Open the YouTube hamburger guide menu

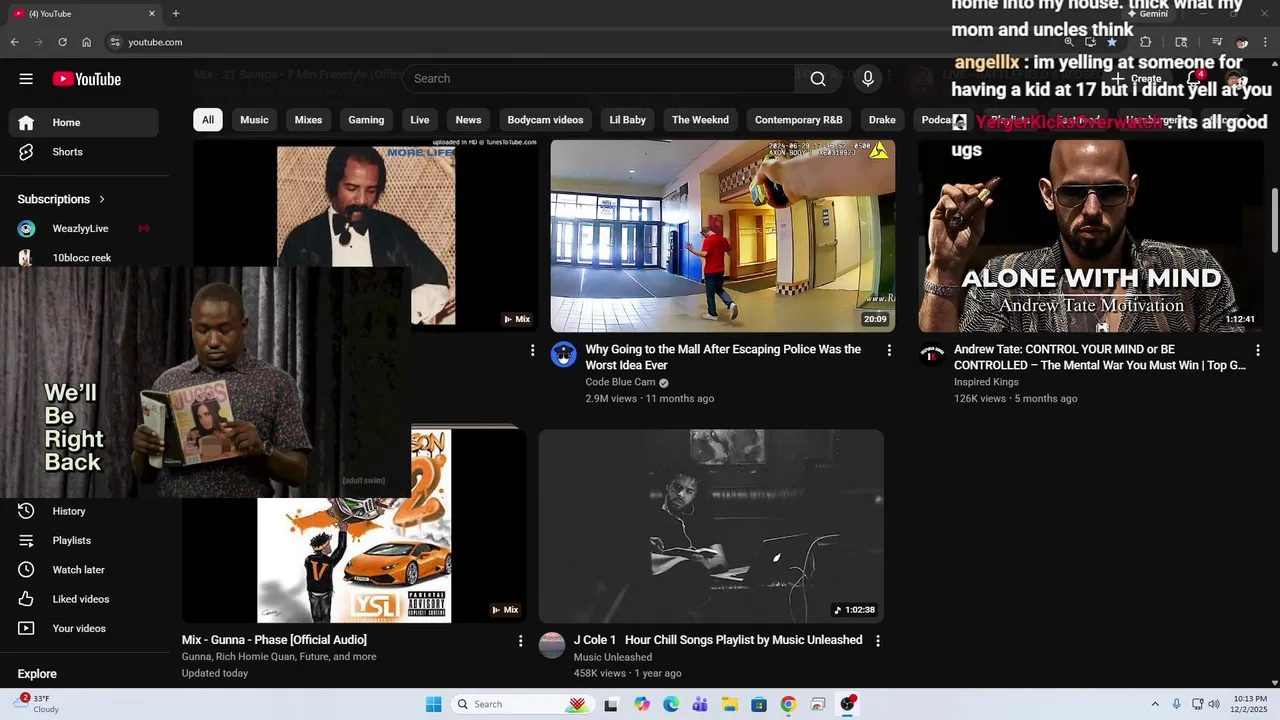pyautogui.click(x=26, y=79)
